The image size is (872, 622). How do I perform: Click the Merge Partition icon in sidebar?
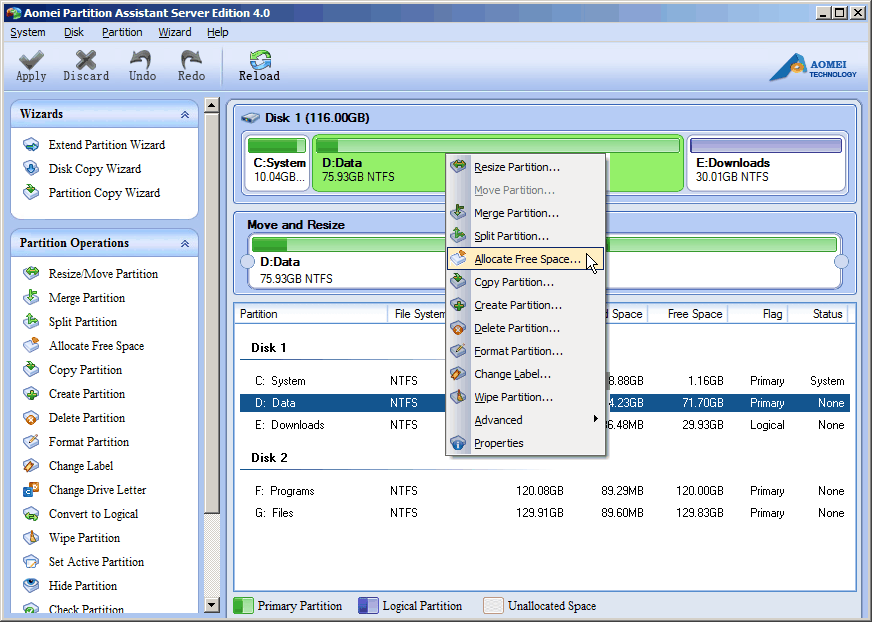click(x=31, y=298)
